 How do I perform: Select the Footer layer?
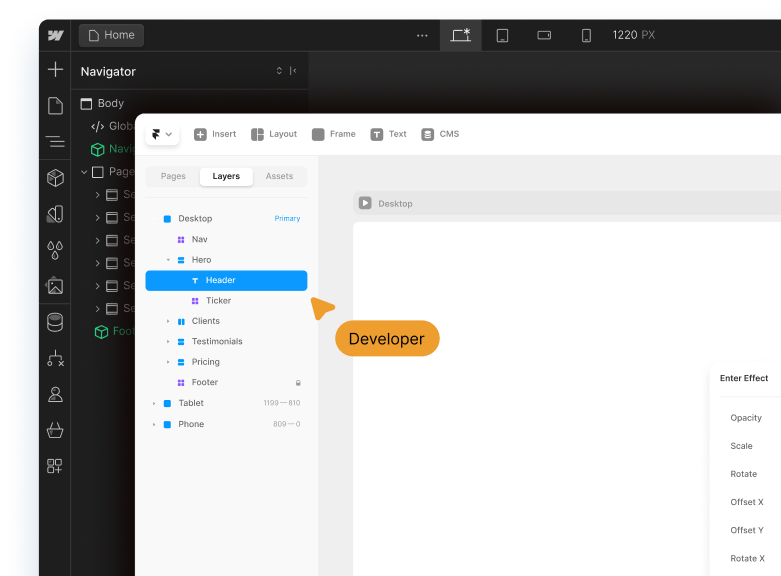(x=205, y=383)
